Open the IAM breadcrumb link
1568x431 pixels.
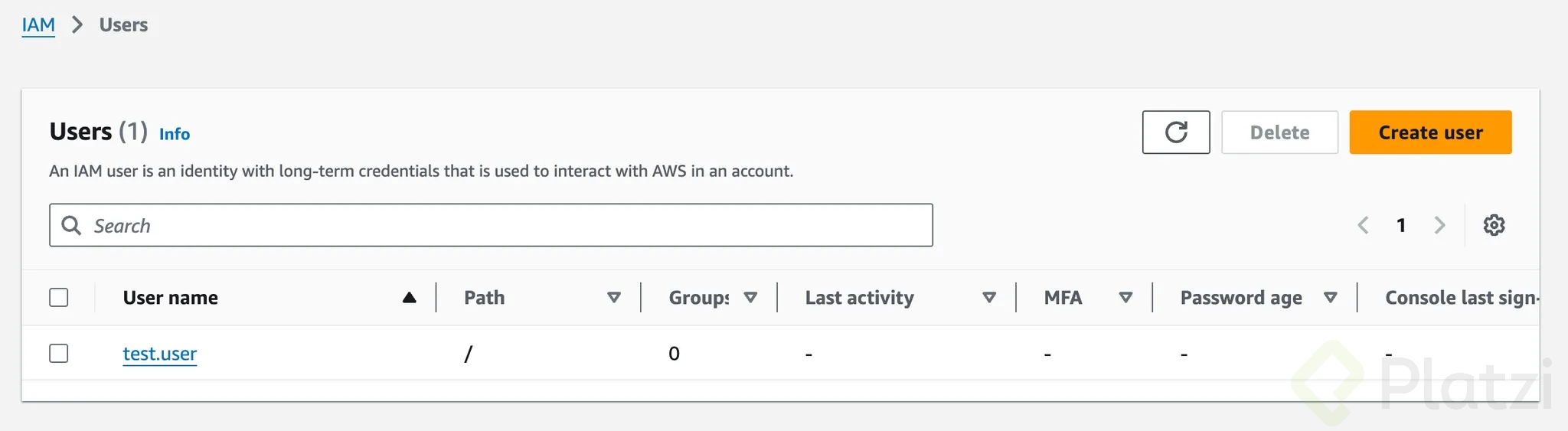38,24
